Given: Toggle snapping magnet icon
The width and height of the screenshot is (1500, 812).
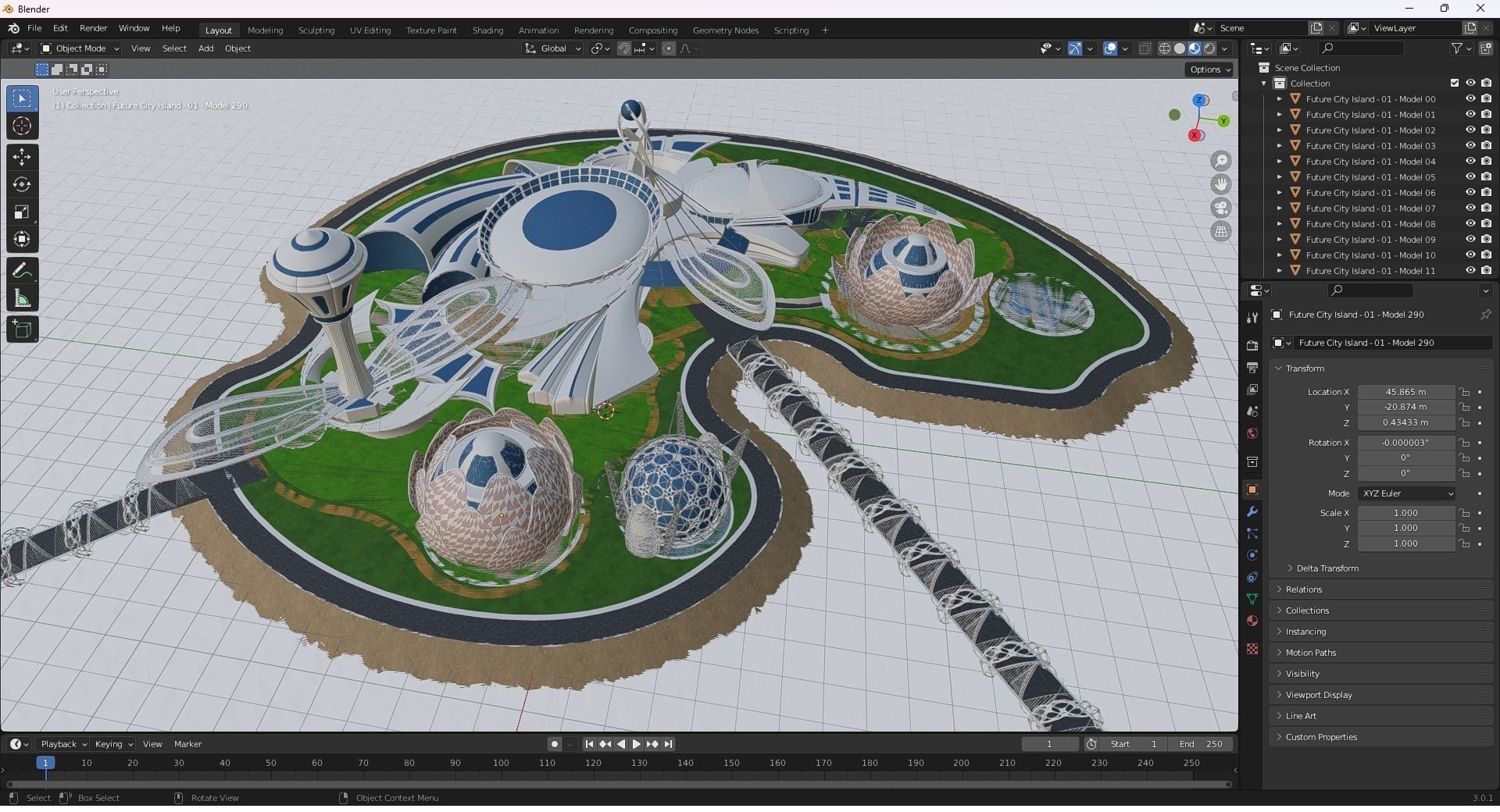Looking at the screenshot, I should pos(624,48).
